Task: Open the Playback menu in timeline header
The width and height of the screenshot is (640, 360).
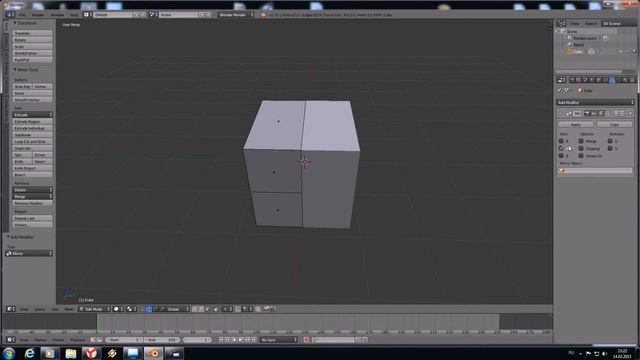Action: pos(78,340)
